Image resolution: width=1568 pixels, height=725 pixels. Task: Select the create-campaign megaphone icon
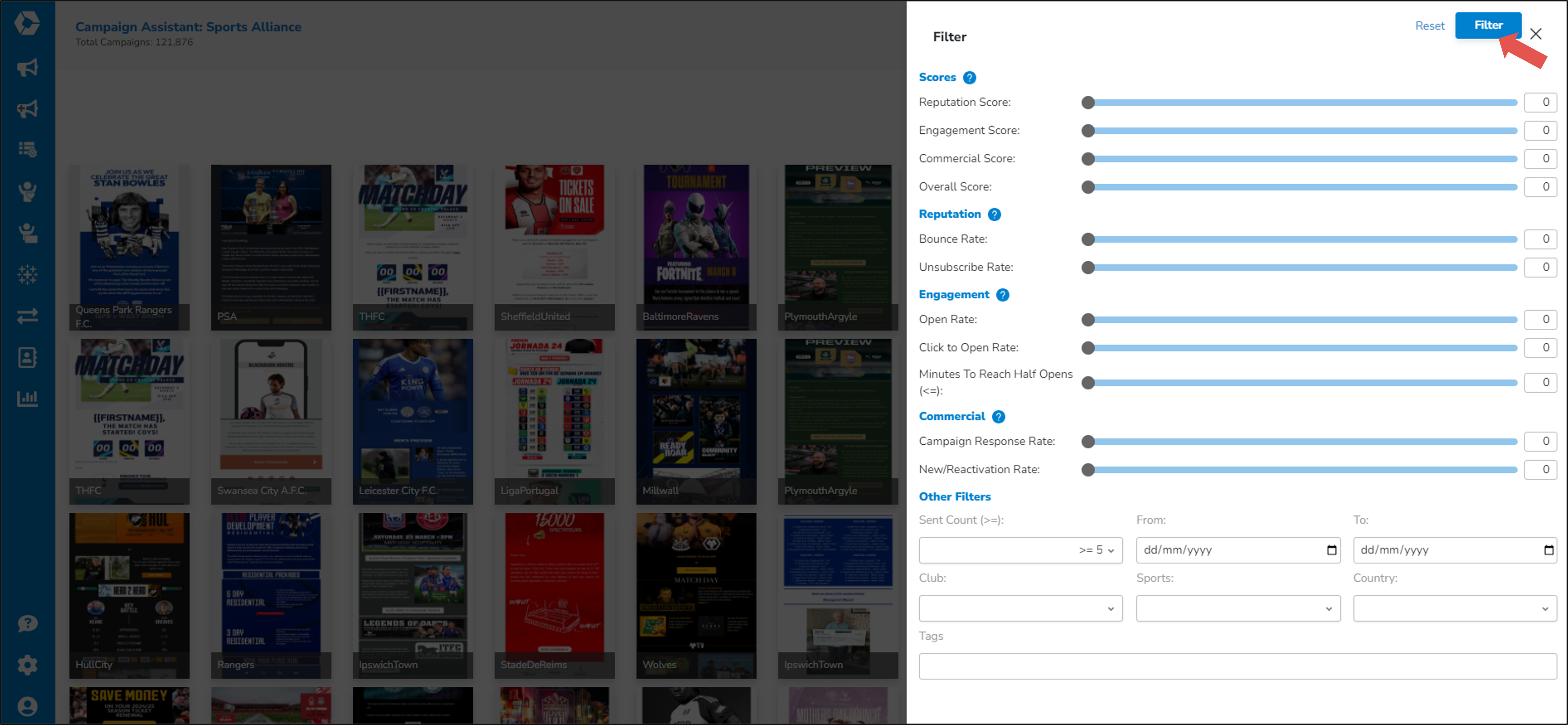27,108
